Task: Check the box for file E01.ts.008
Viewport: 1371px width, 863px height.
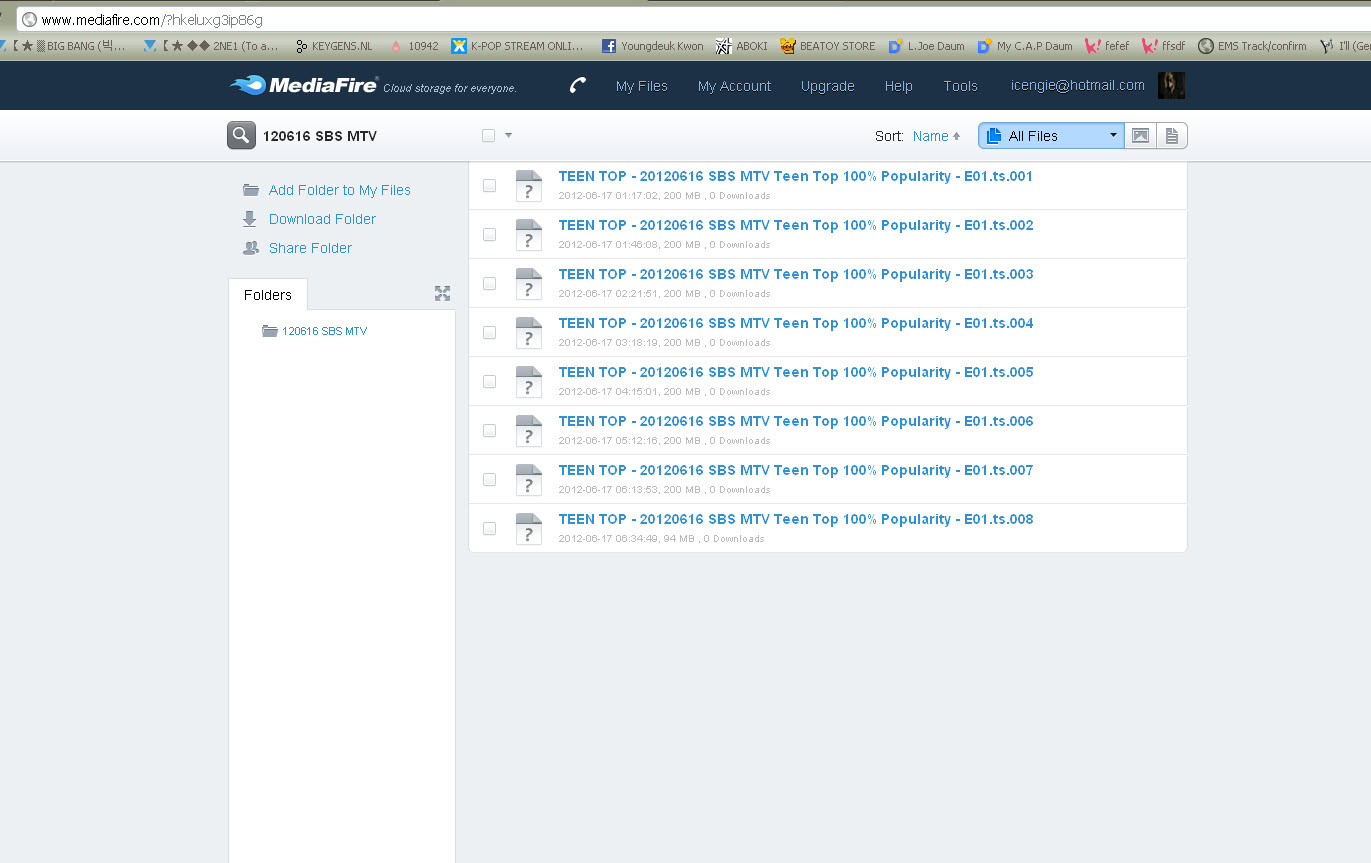Action: [489, 528]
